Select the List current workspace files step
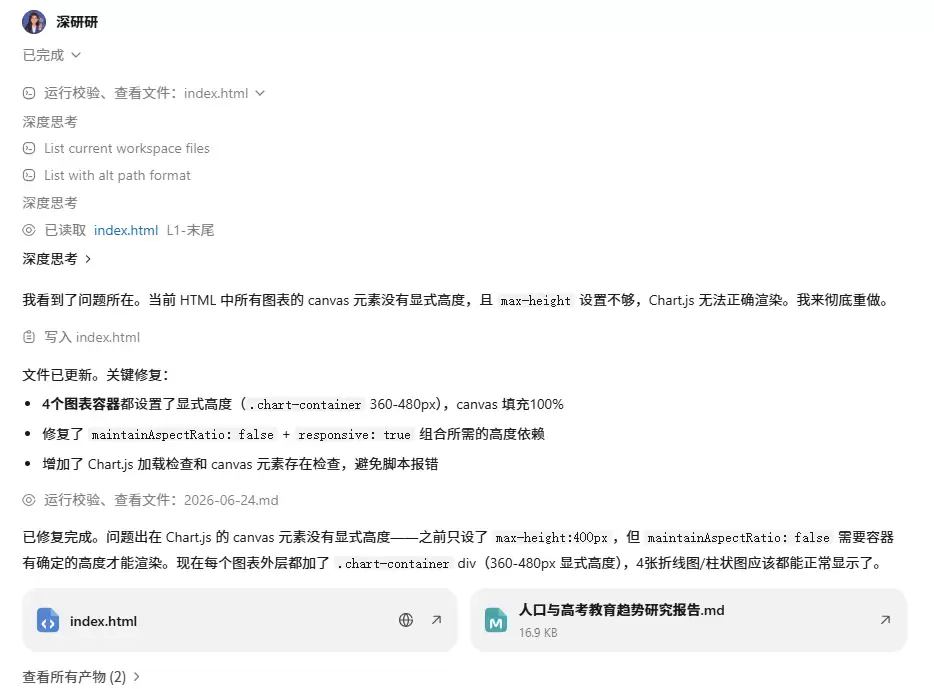 (116, 148)
